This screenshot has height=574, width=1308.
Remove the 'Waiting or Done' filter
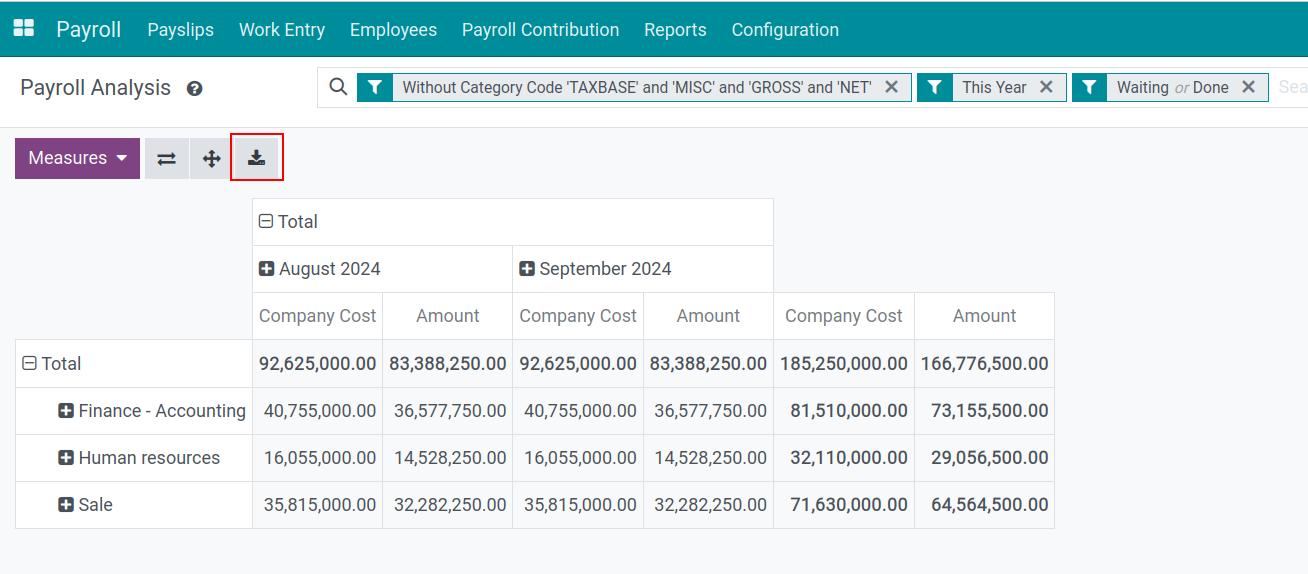click(x=1248, y=87)
